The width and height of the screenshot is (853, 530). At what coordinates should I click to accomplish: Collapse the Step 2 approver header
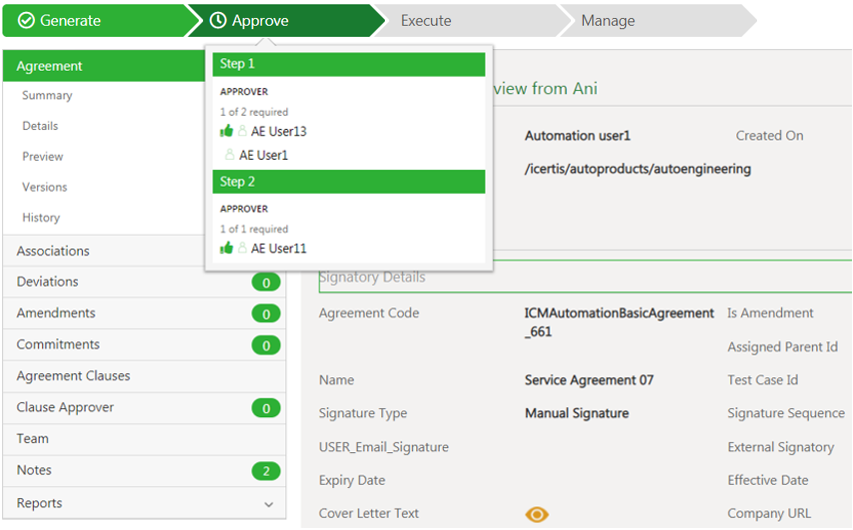click(348, 181)
